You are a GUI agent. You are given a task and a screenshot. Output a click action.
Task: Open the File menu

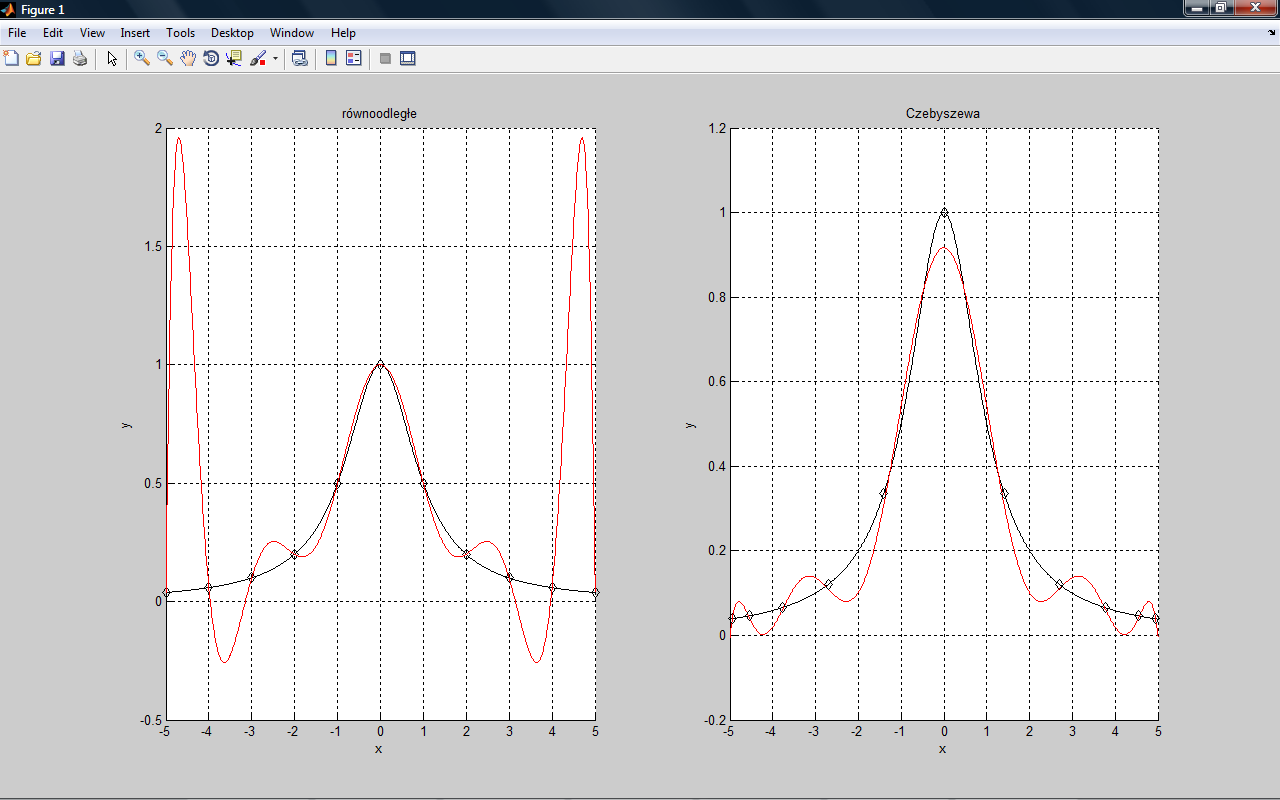pos(17,33)
